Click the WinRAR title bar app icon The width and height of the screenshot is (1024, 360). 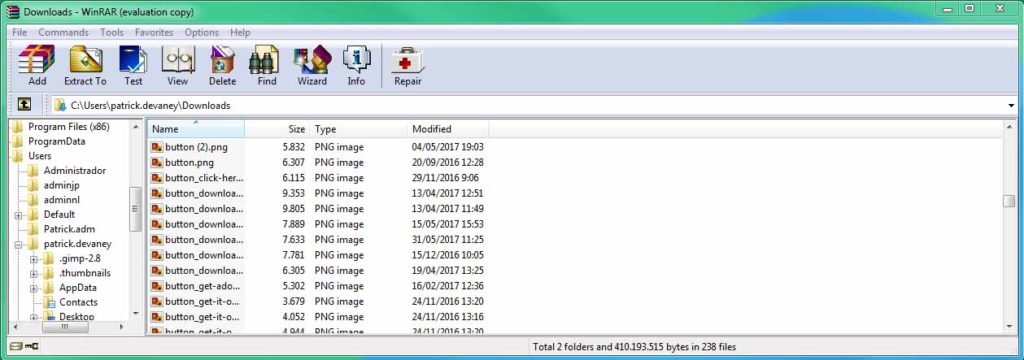coord(12,12)
